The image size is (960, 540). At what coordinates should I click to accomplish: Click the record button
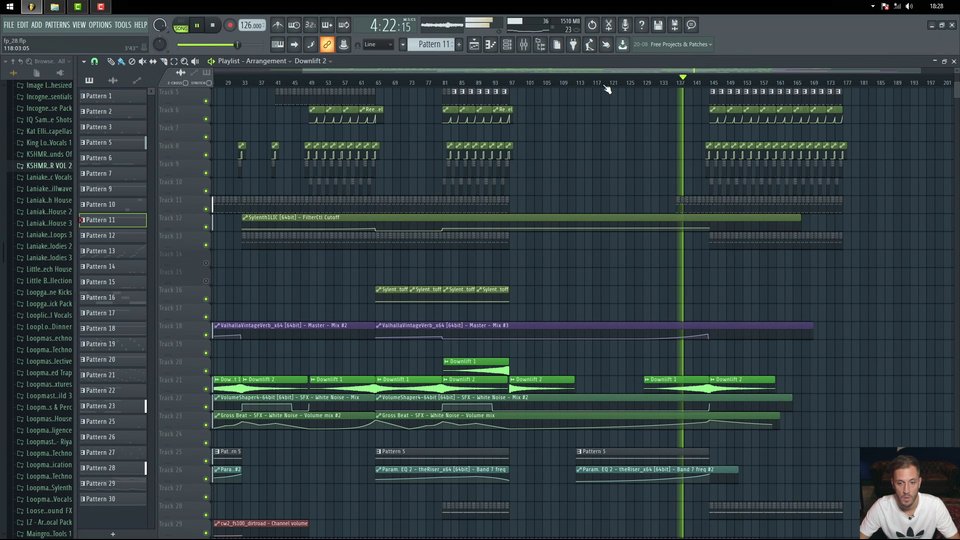point(230,26)
